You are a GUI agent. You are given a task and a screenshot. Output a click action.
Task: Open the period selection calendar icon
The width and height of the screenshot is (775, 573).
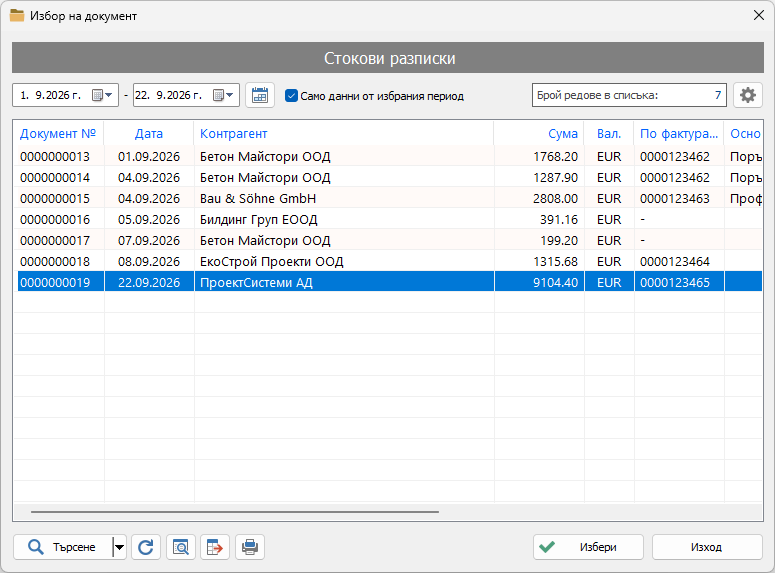[x=260, y=95]
